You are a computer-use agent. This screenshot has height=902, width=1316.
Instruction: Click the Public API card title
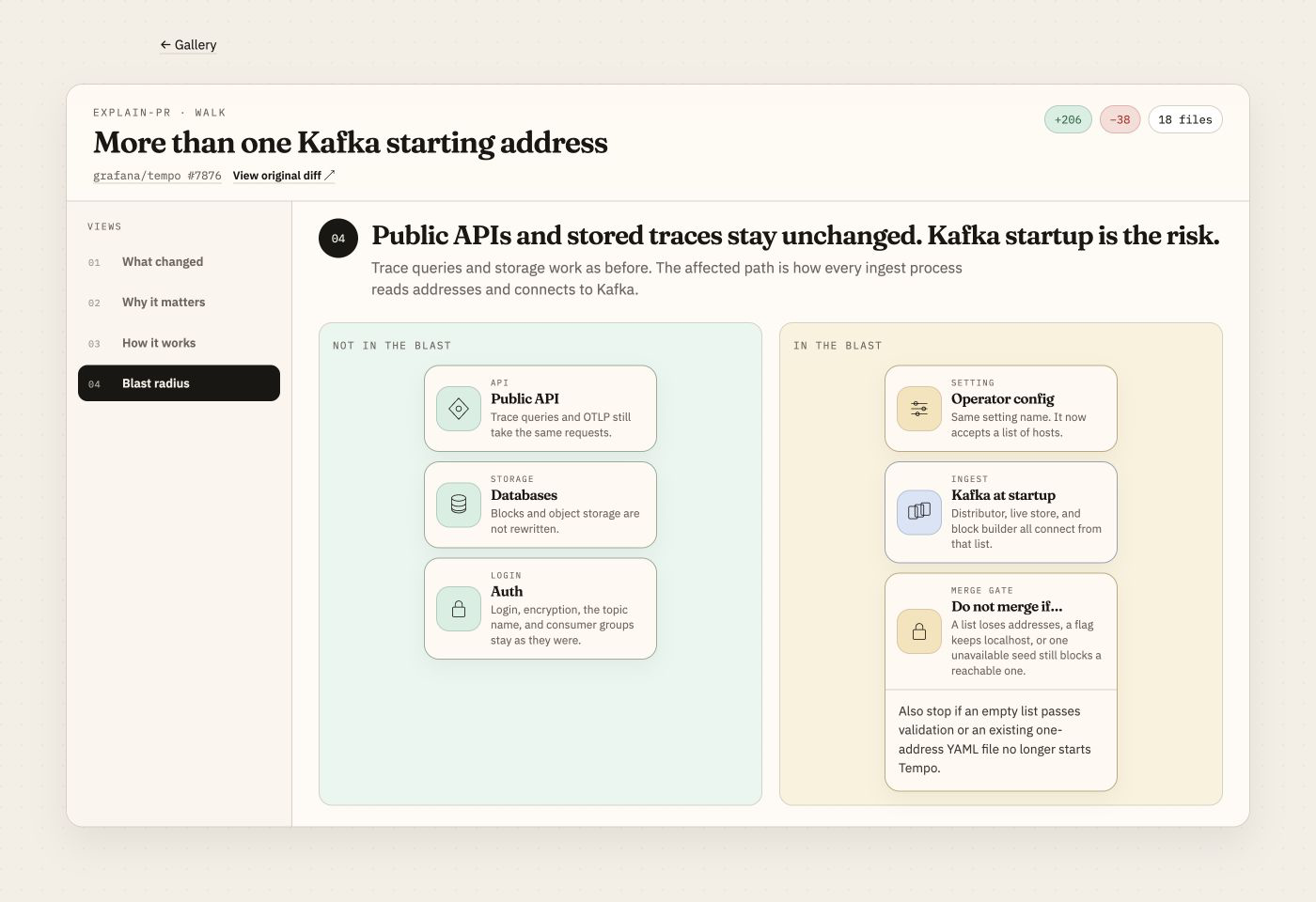click(525, 398)
